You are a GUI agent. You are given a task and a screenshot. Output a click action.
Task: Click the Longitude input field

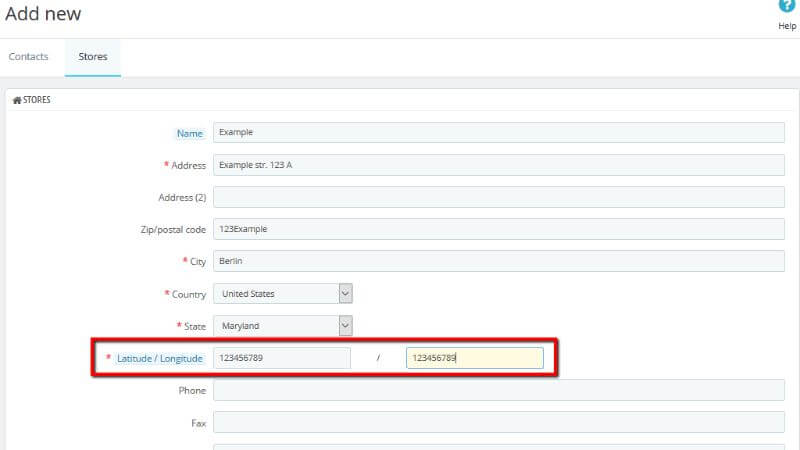coord(474,358)
